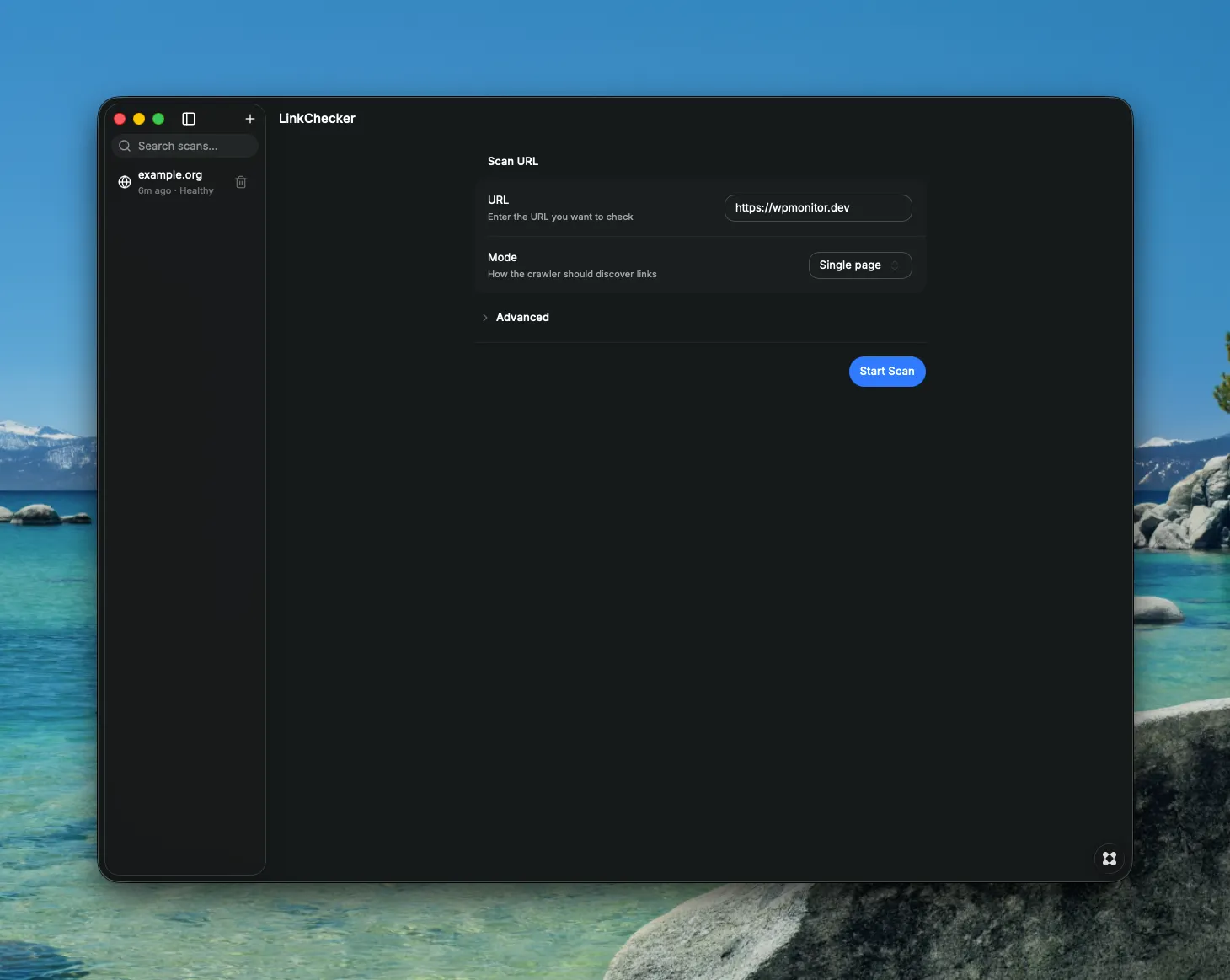Viewport: 1230px width, 980px height.
Task: Click the URL input with https://wpmonitor.dev
Action: (818, 208)
